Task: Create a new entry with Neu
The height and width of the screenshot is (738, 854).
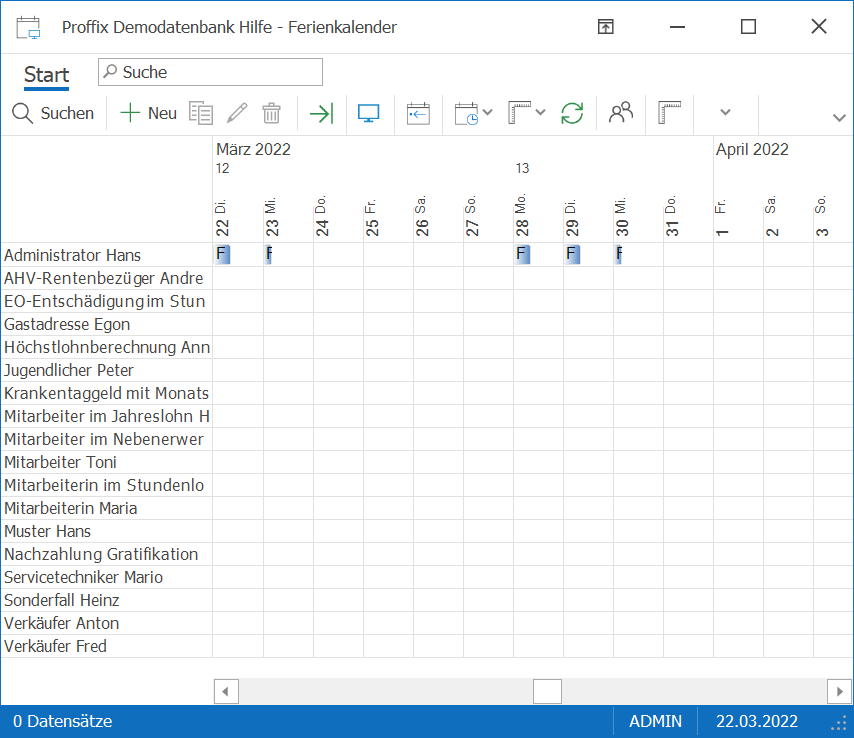Action: [x=149, y=113]
